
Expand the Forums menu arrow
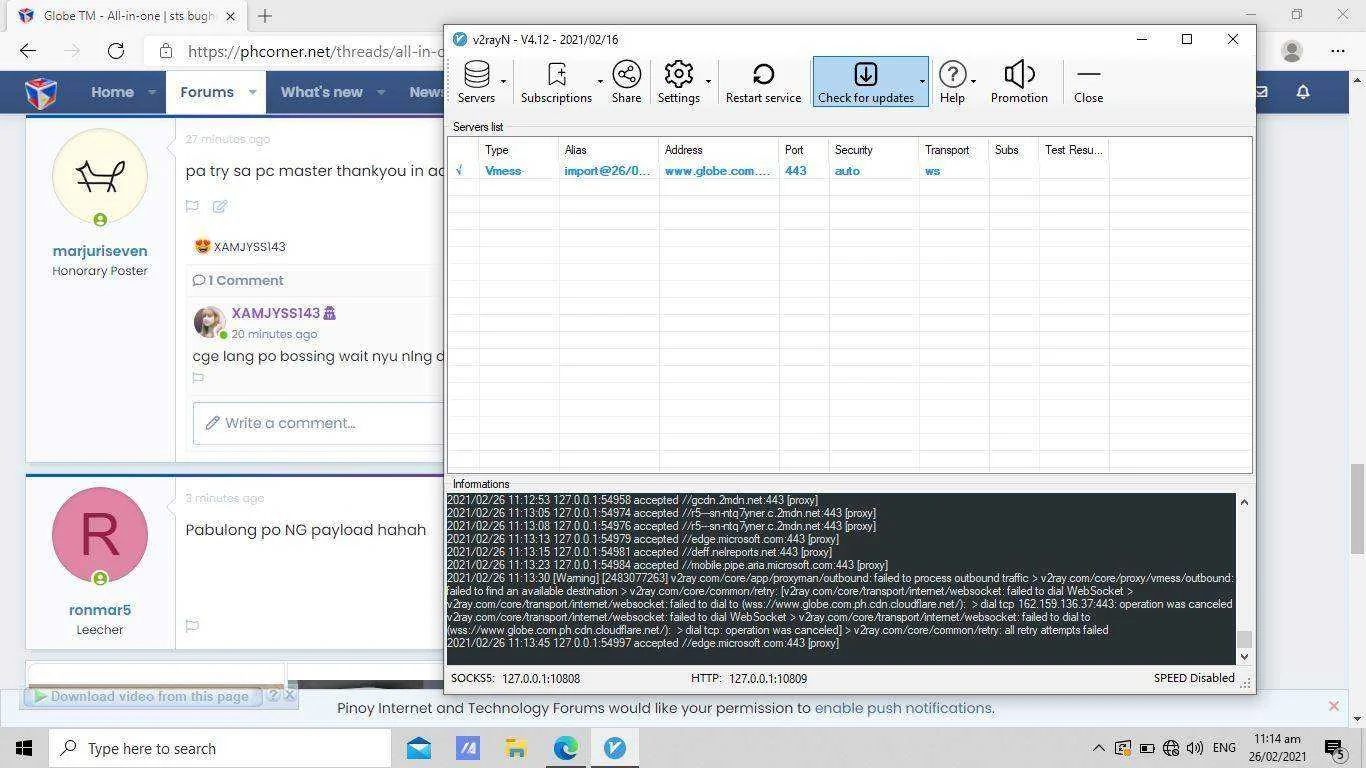pyautogui.click(x=252, y=92)
